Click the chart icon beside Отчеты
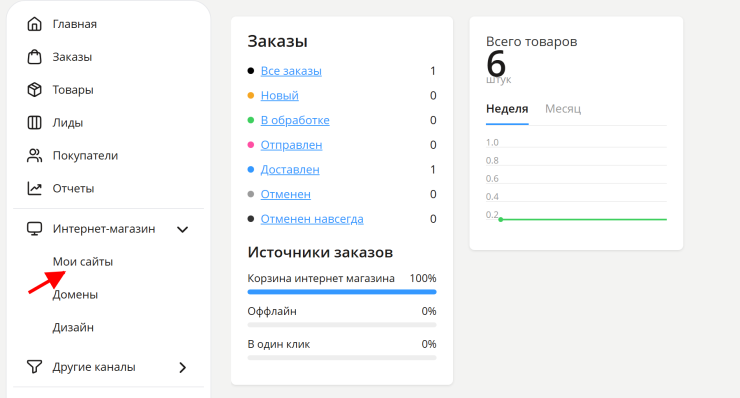The width and height of the screenshot is (740, 398). 34,188
